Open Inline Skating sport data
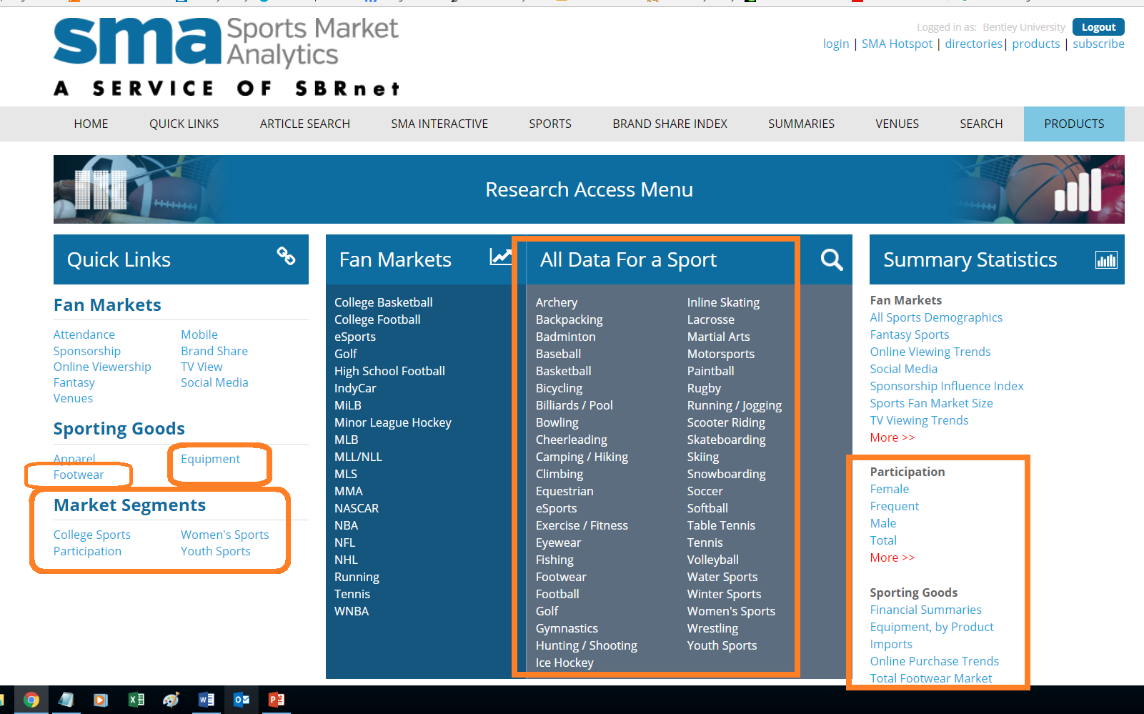Screen dimensions: 1144x714 [x=723, y=303]
